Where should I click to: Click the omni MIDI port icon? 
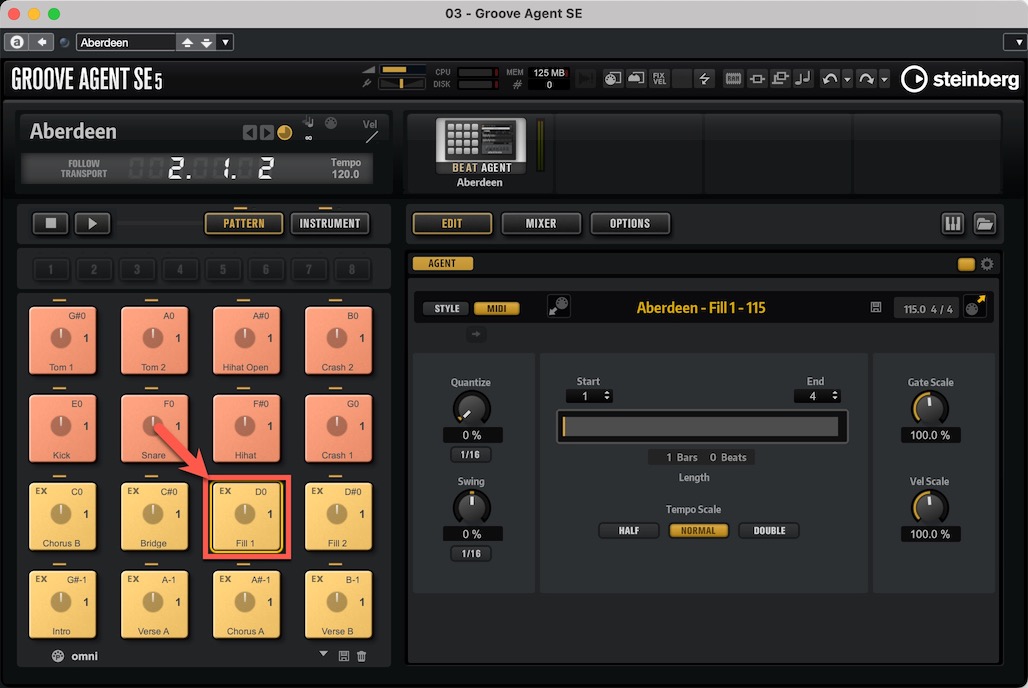58,656
